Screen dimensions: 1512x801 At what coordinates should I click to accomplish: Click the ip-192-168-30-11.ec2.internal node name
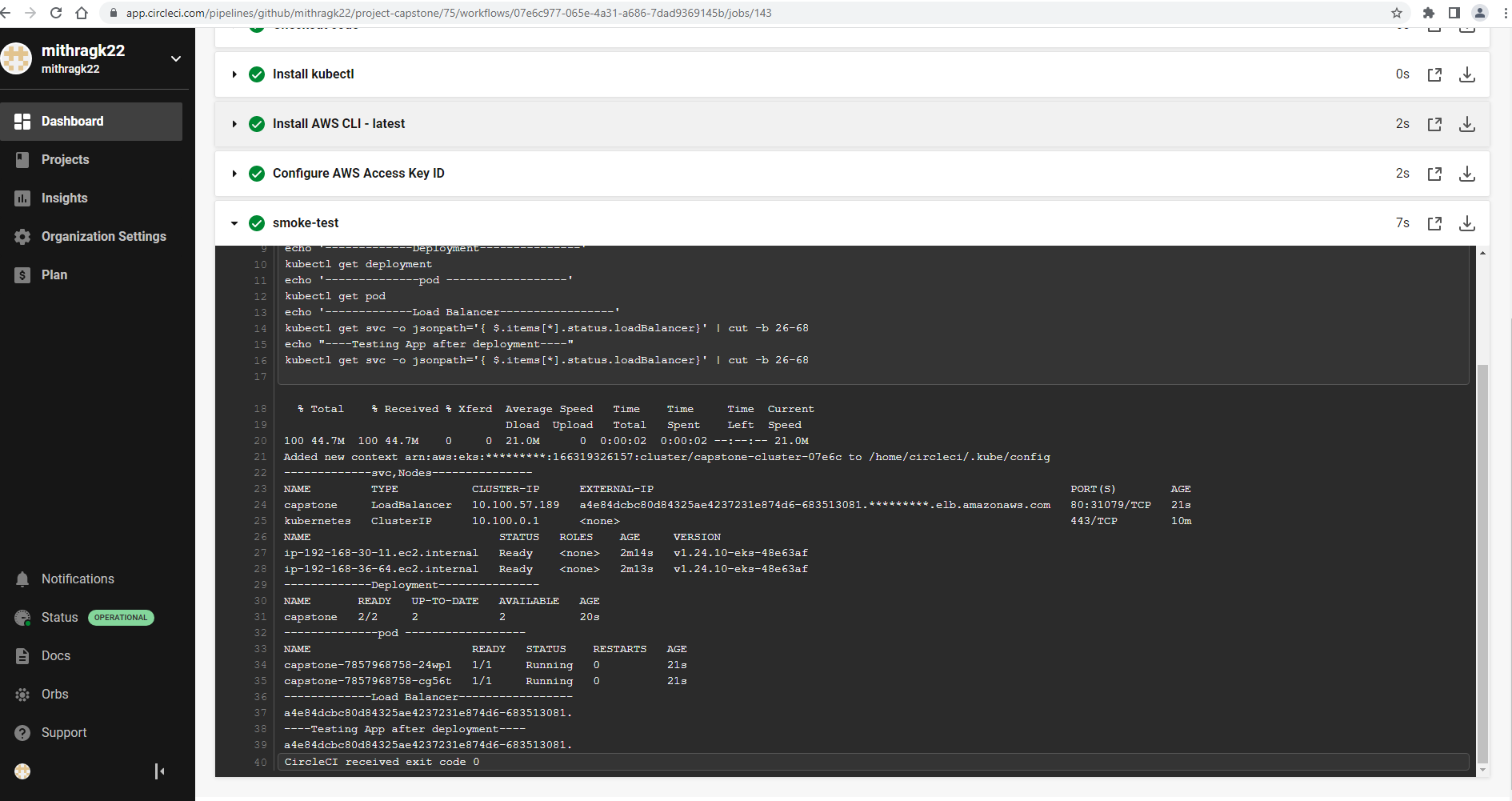[381, 553]
